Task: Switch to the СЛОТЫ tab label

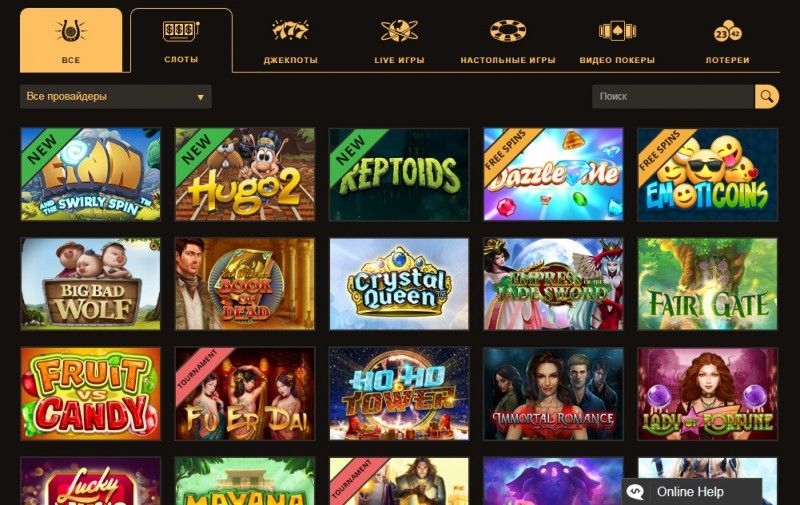Action: pyautogui.click(x=181, y=60)
